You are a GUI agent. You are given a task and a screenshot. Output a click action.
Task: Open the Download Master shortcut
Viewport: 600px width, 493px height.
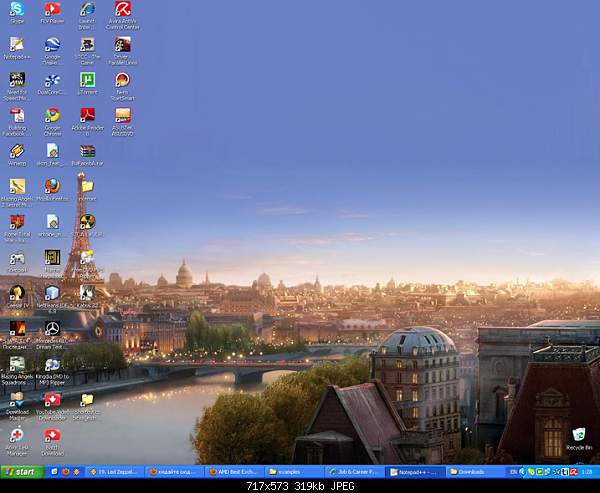tap(17, 400)
